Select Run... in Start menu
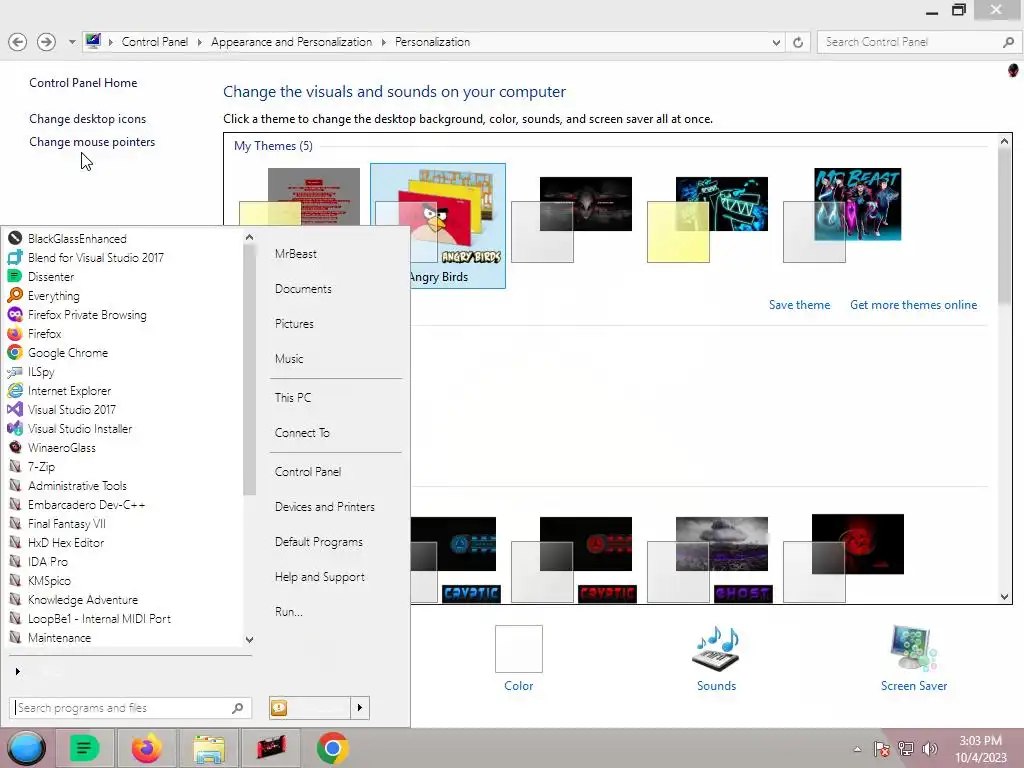1024x768 pixels. [288, 612]
